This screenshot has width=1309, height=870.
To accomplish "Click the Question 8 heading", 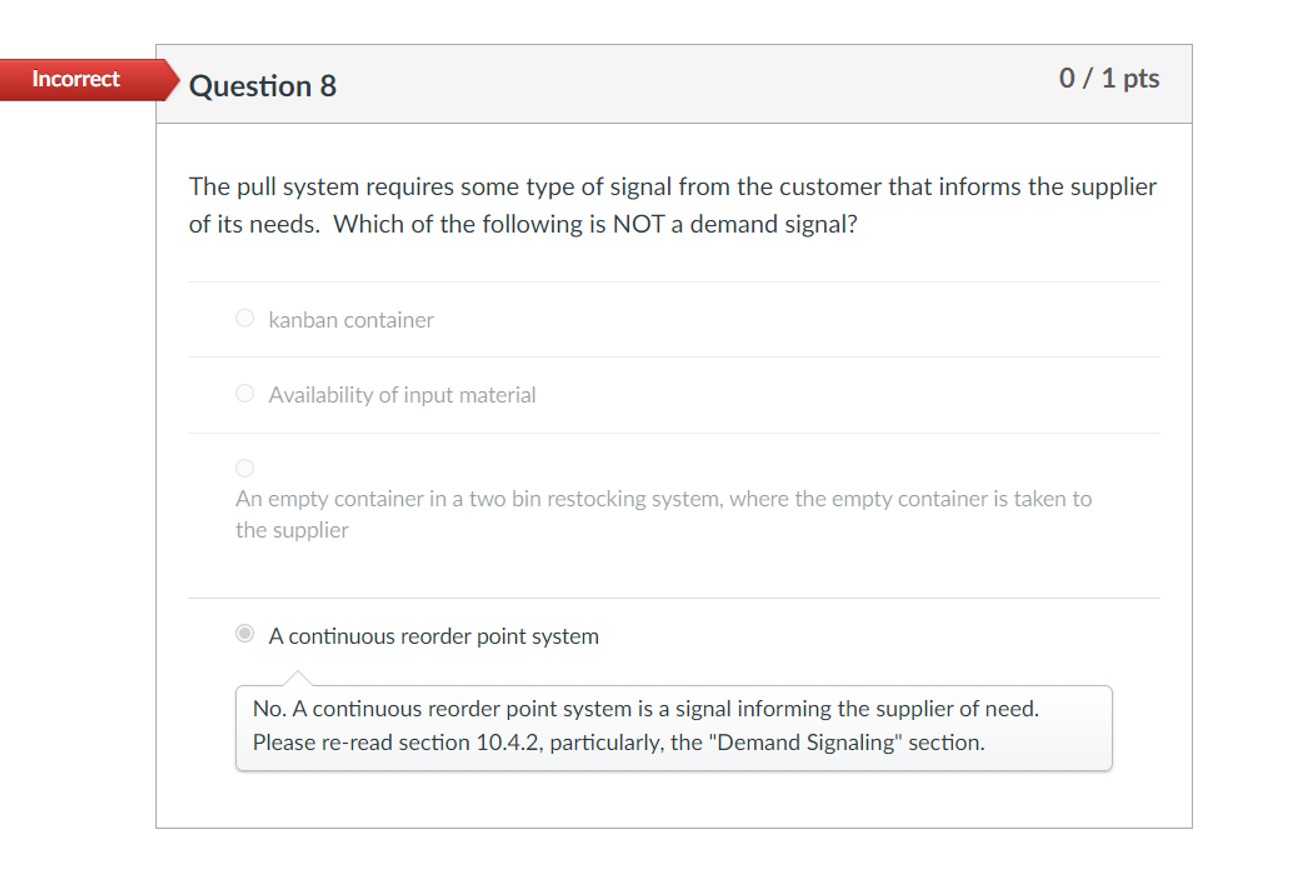I will [263, 86].
